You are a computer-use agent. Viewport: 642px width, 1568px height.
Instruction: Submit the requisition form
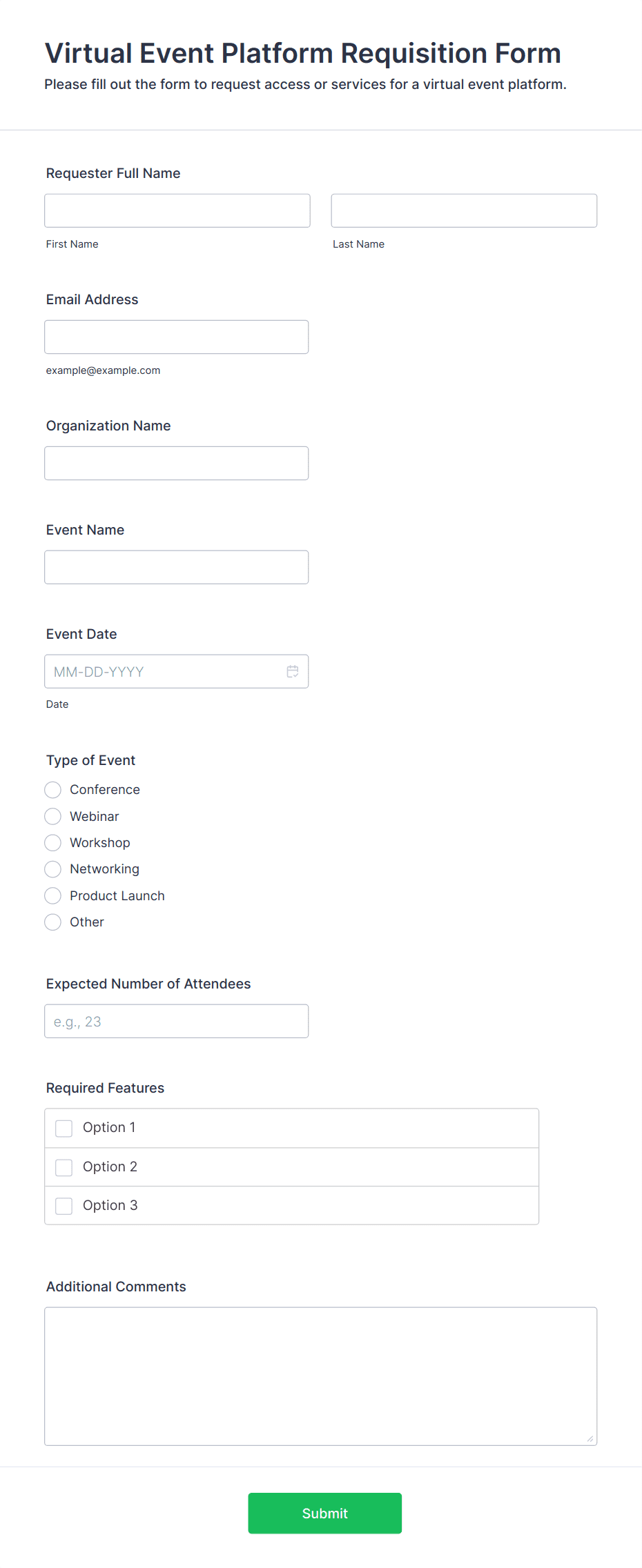(325, 1514)
